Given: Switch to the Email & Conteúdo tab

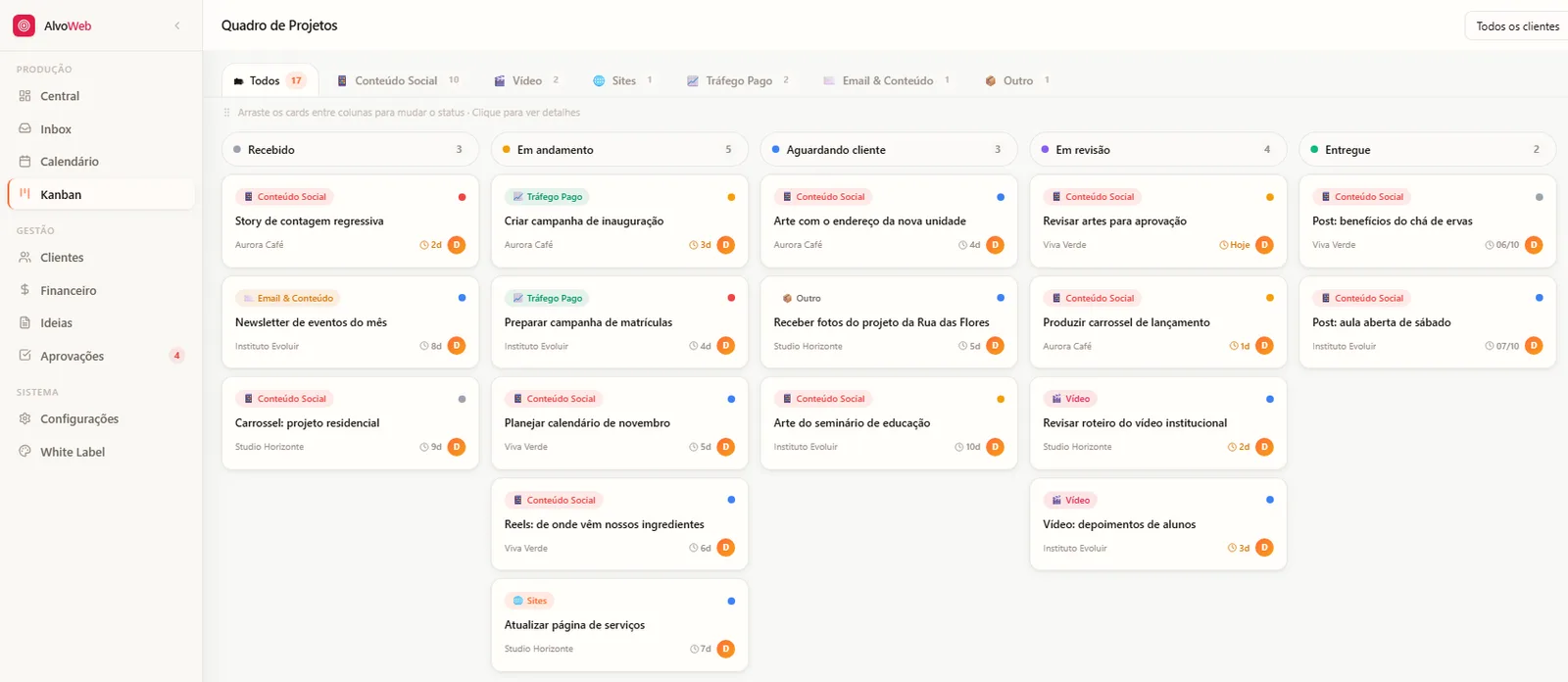Looking at the screenshot, I should tap(886, 80).
